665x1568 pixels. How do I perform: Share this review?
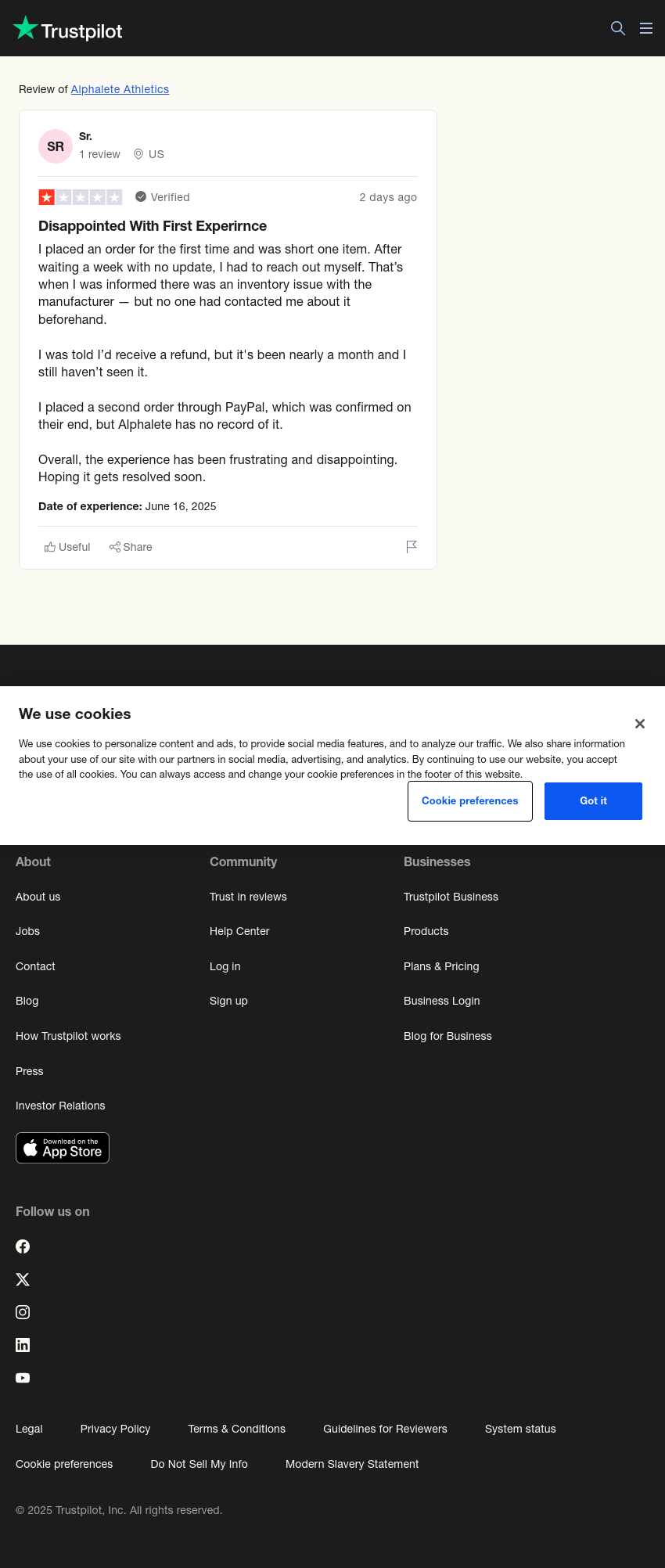tap(131, 547)
